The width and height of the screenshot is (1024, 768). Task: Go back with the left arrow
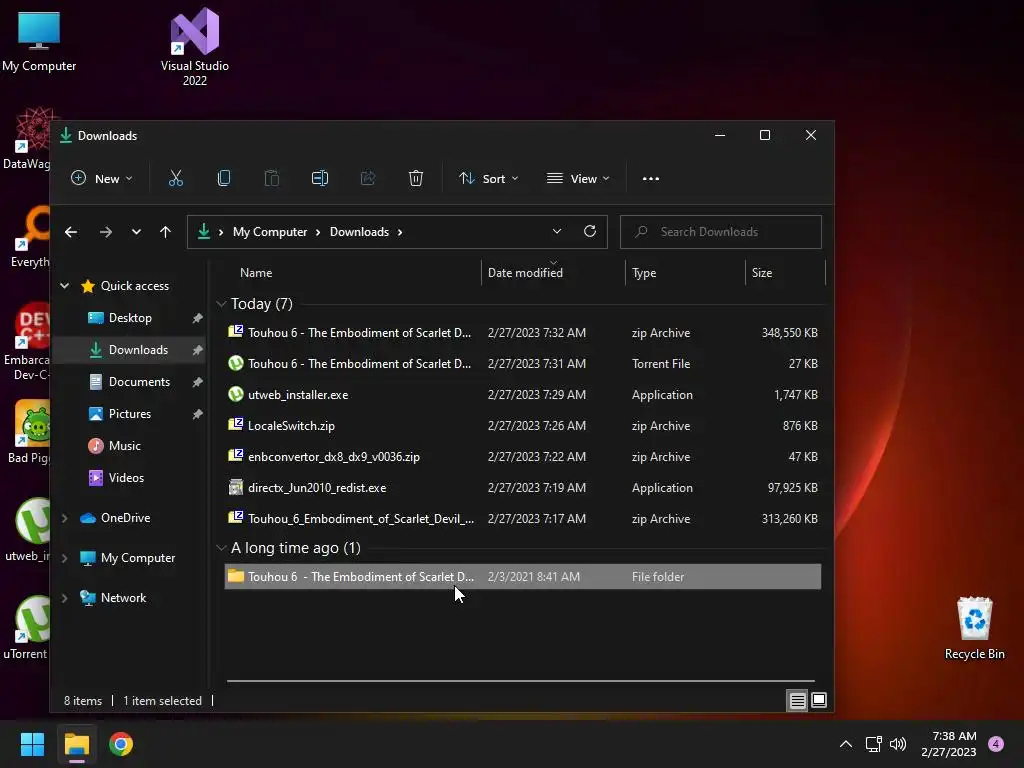click(x=71, y=232)
